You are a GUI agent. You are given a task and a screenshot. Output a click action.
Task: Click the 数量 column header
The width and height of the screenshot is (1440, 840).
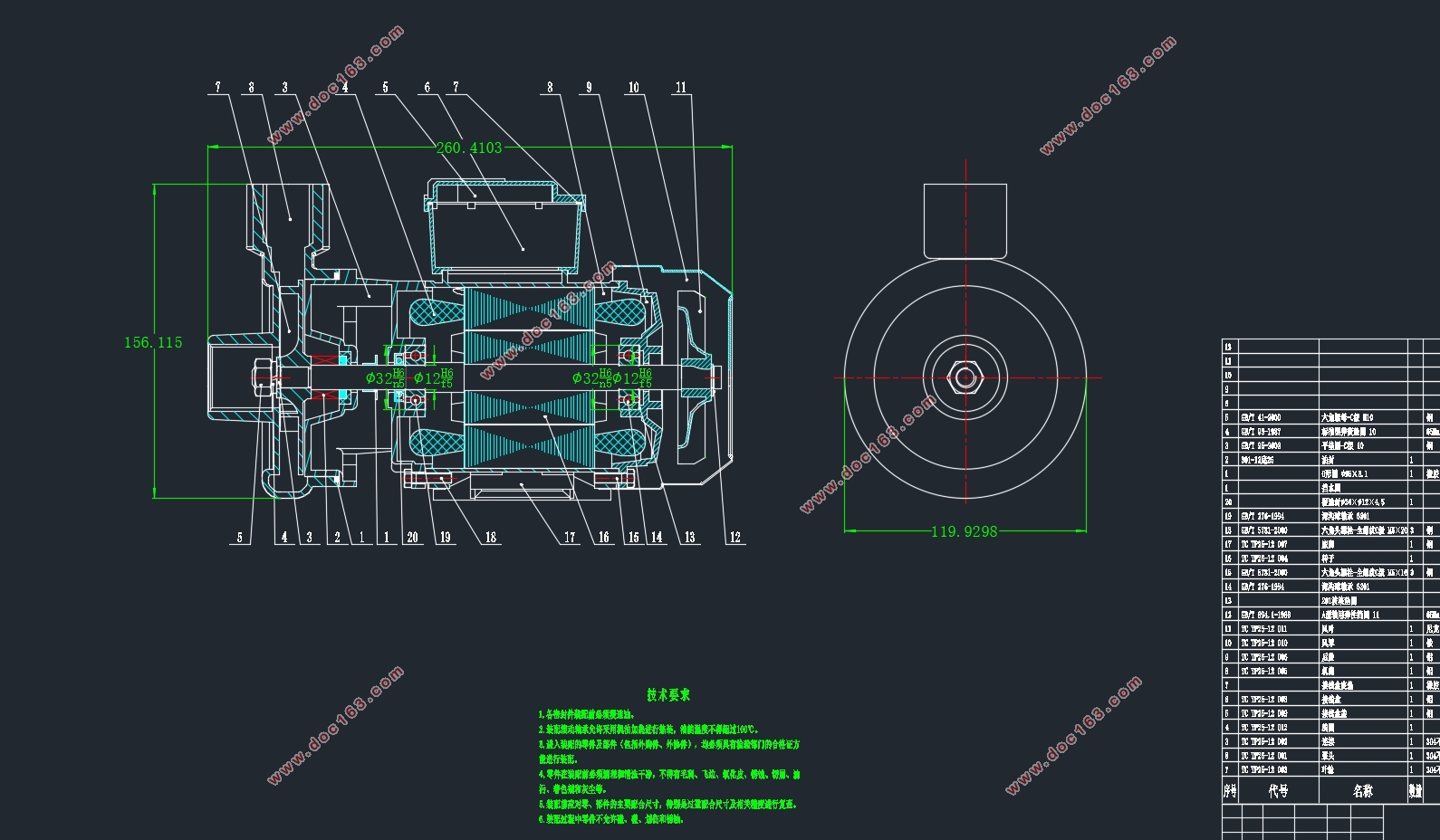[1415, 790]
